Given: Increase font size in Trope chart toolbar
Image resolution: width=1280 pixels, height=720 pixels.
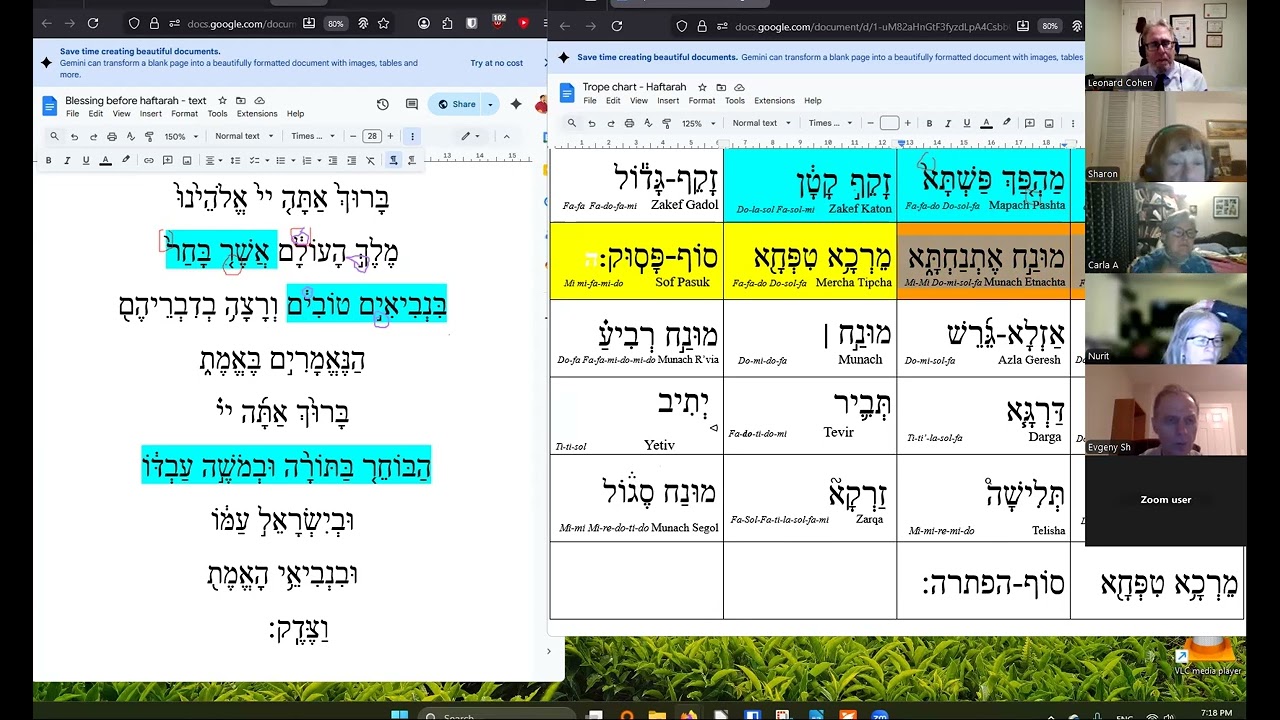Looking at the screenshot, I should click(907, 123).
